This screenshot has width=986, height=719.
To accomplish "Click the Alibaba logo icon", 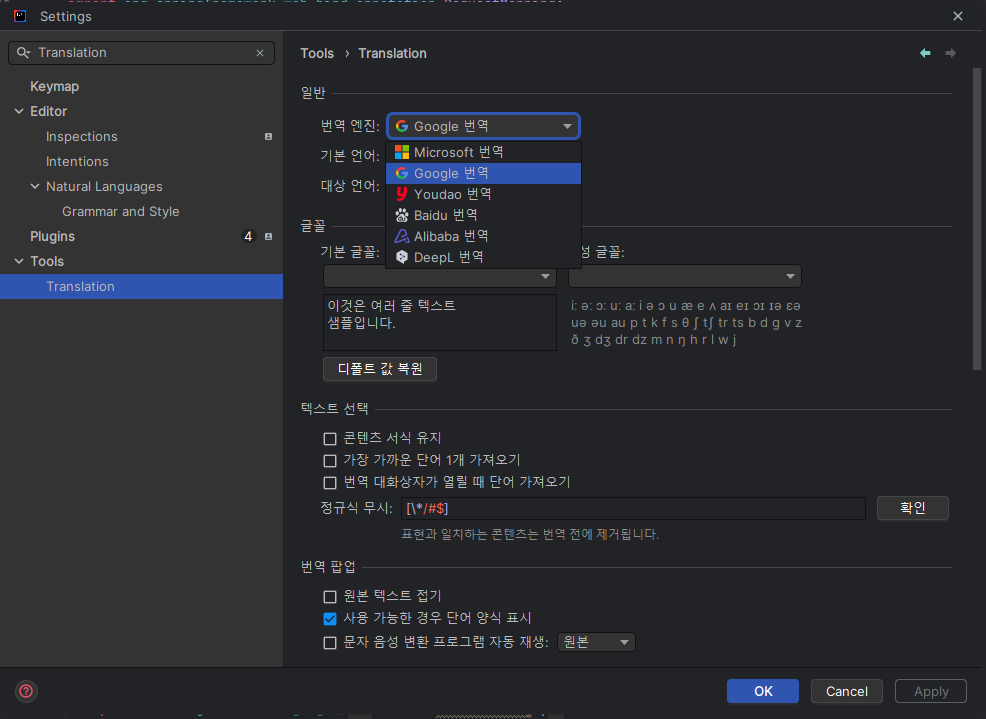I will click(x=402, y=236).
